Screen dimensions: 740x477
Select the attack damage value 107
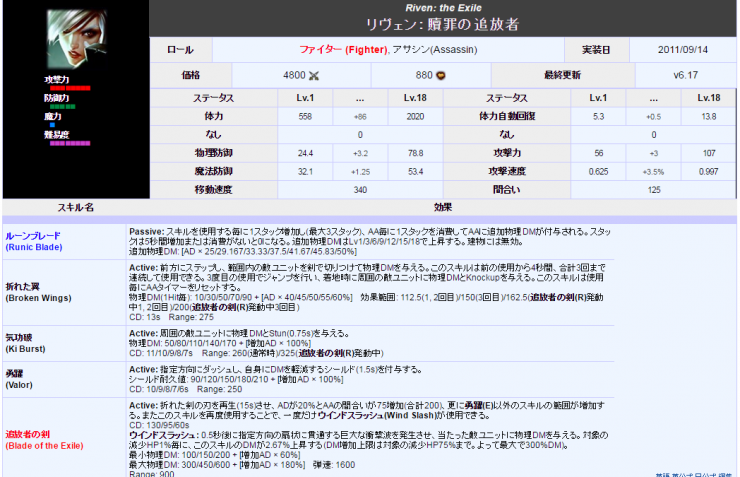709,153
